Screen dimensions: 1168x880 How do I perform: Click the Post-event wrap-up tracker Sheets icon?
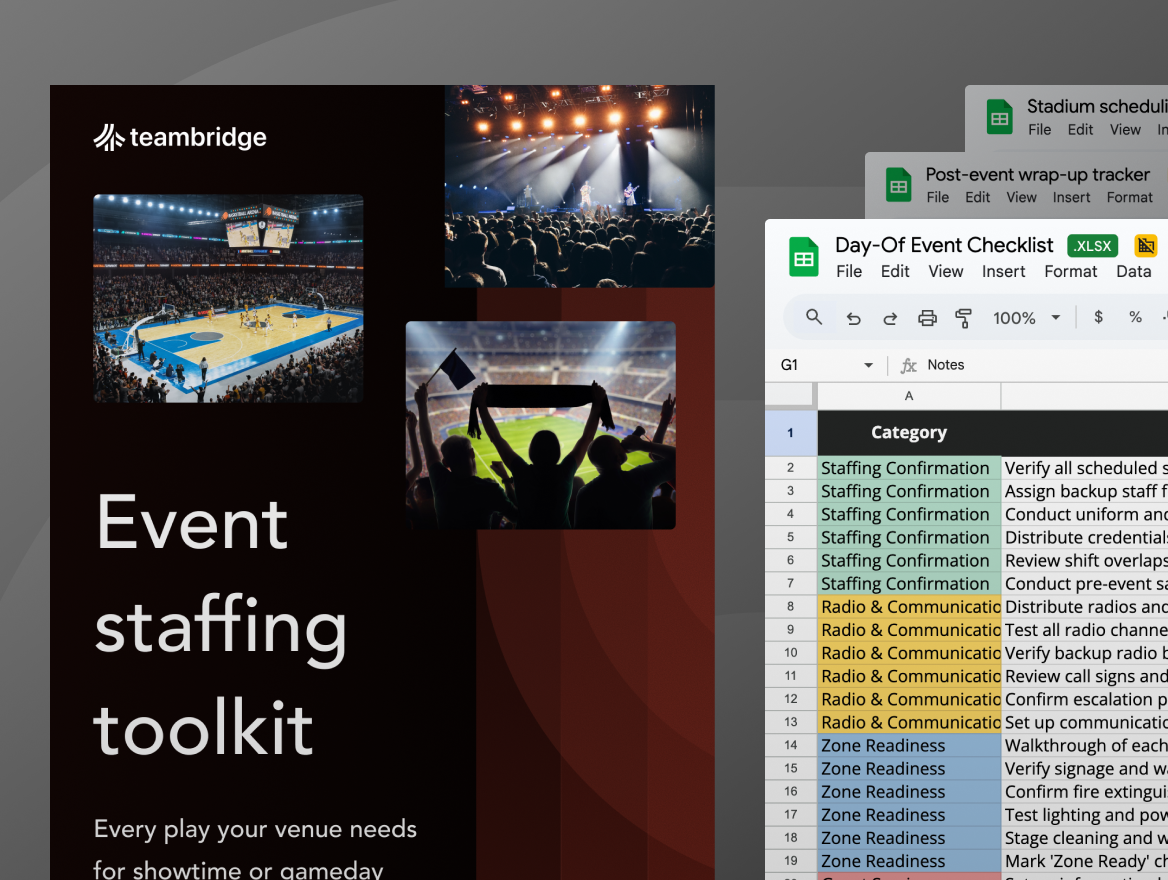(899, 185)
